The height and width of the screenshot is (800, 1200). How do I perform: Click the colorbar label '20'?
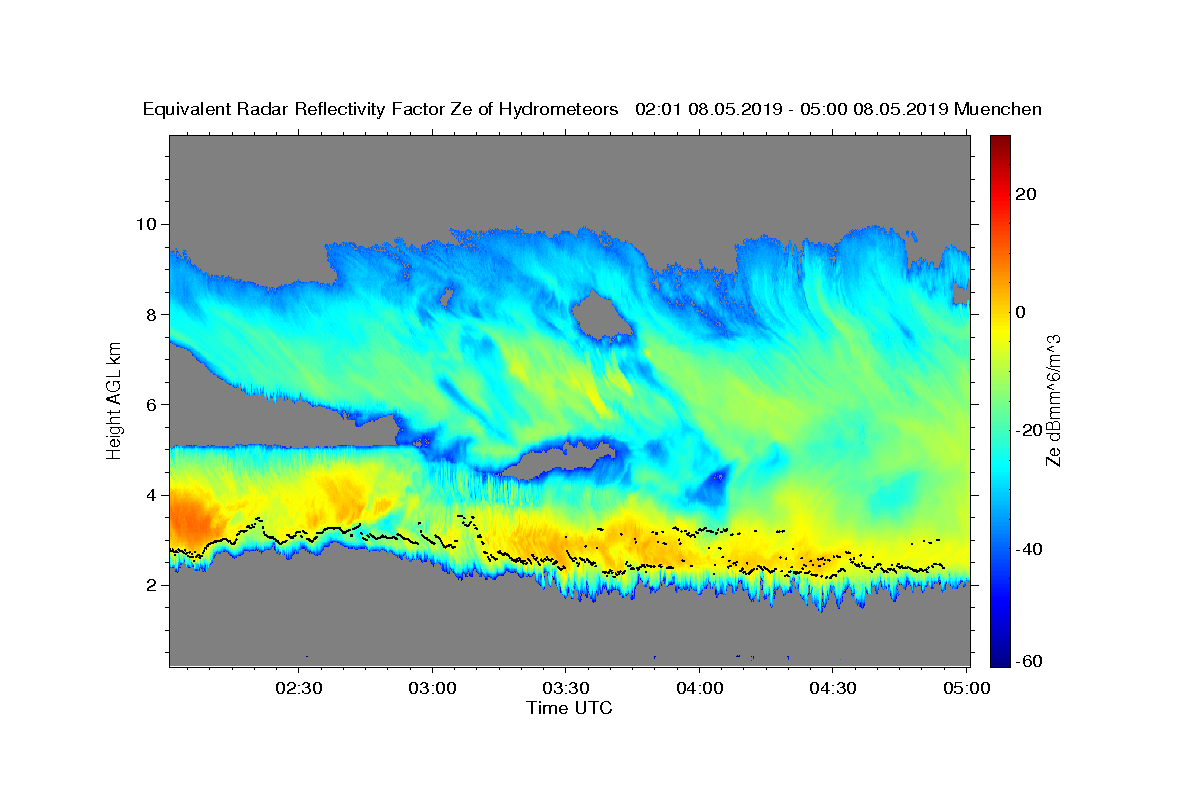click(1026, 194)
